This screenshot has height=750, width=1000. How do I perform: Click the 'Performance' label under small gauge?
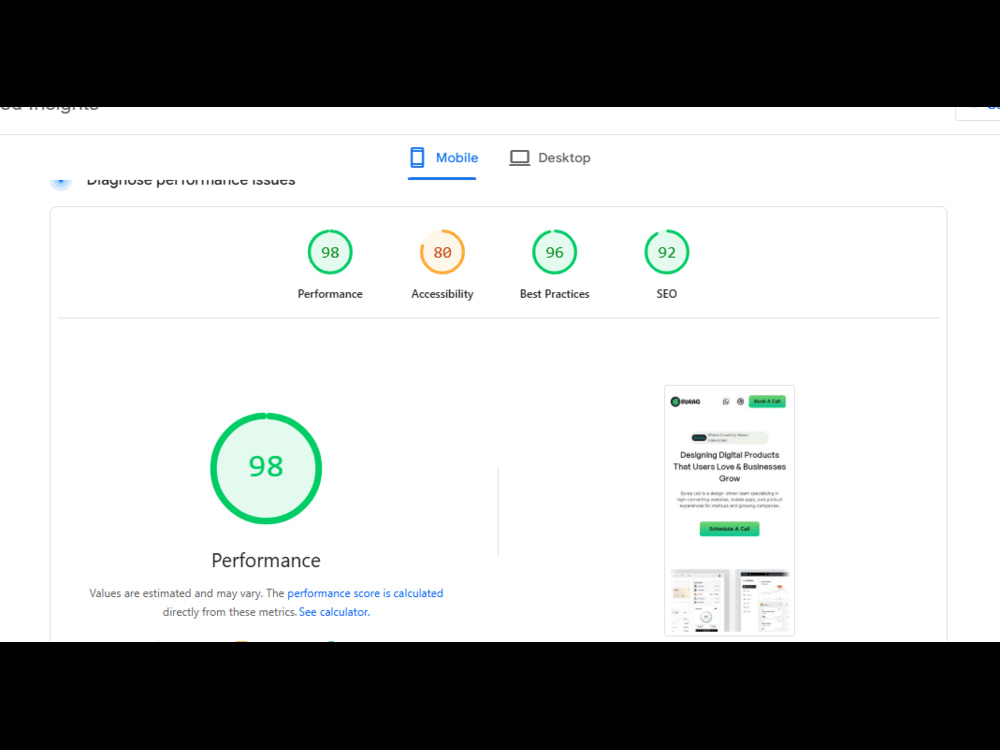(330, 294)
